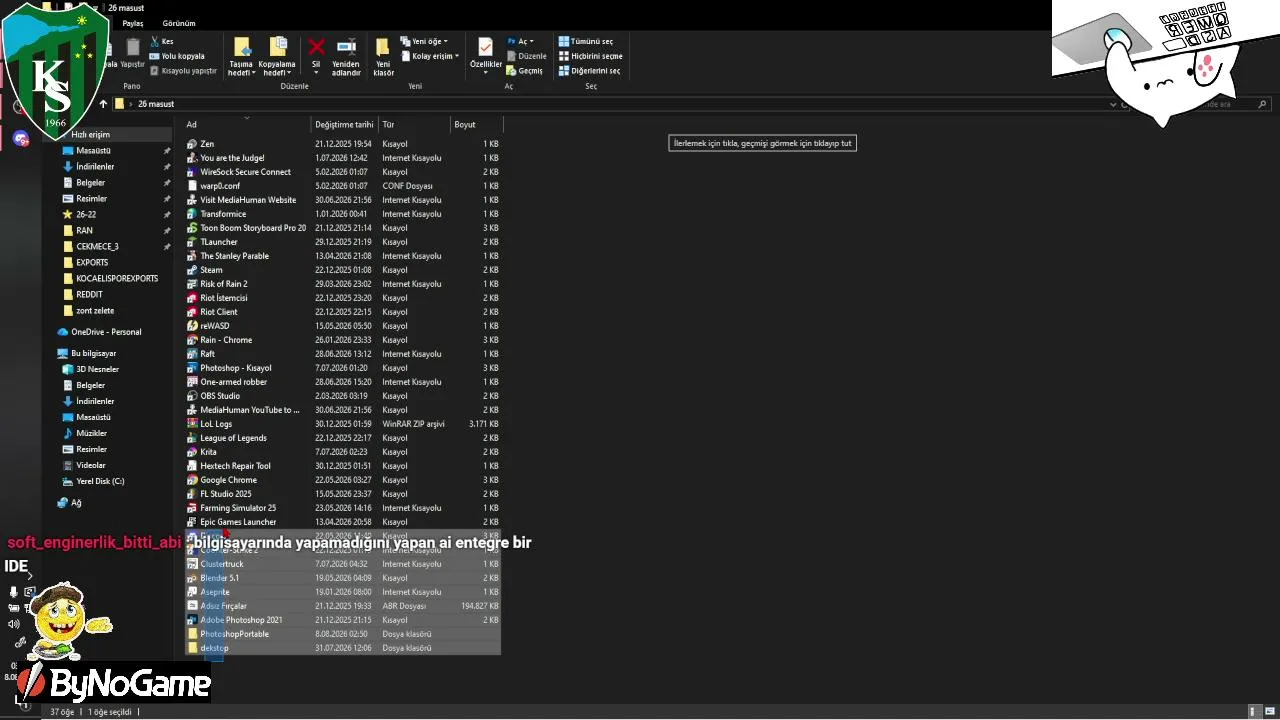
Task: Open address bar history dropdown arrow
Action: point(1113,104)
